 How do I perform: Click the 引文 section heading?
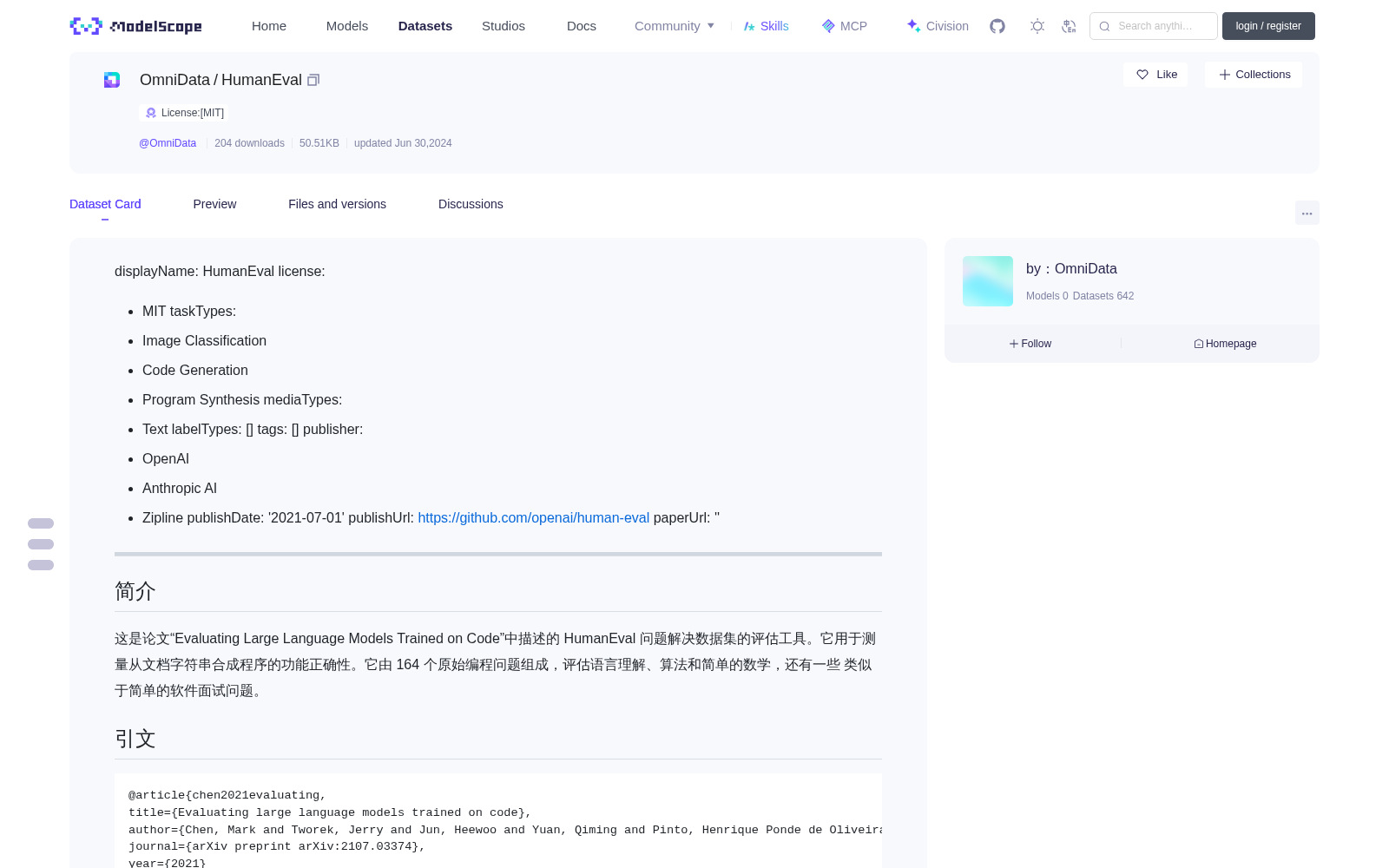(x=135, y=739)
